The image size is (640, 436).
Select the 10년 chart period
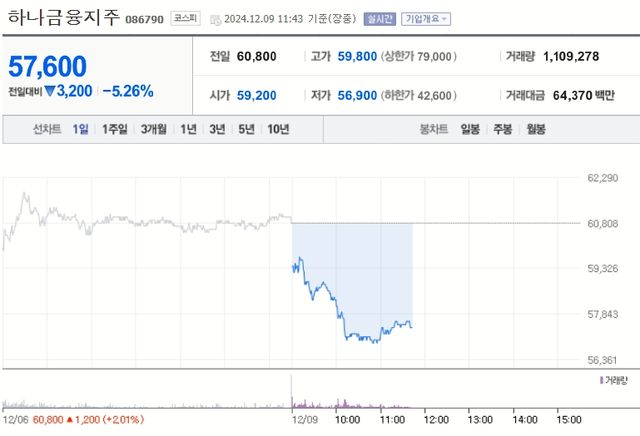pos(278,129)
